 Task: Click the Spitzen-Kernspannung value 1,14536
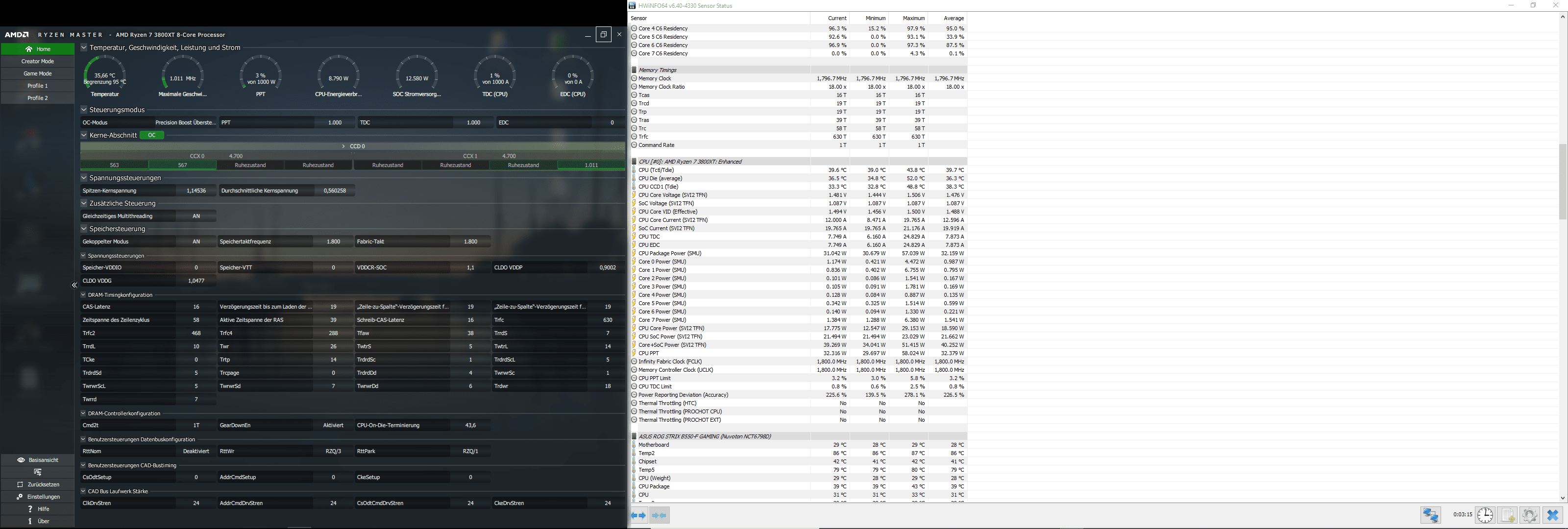tap(196, 191)
